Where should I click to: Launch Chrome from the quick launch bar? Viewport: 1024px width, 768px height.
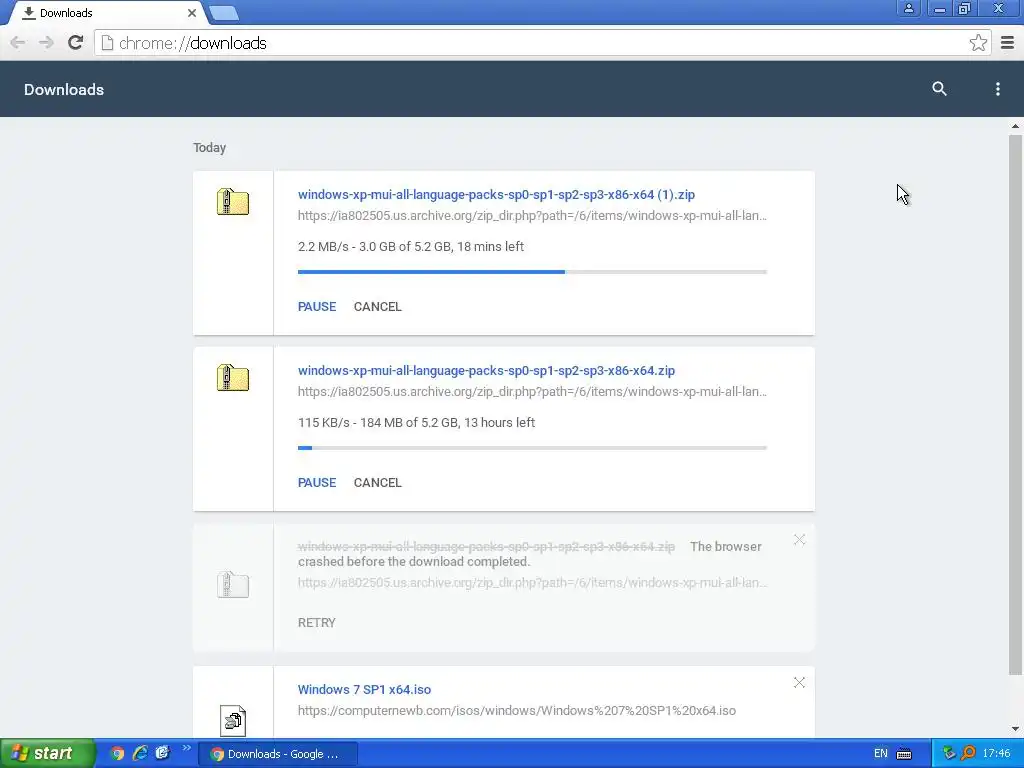click(117, 753)
